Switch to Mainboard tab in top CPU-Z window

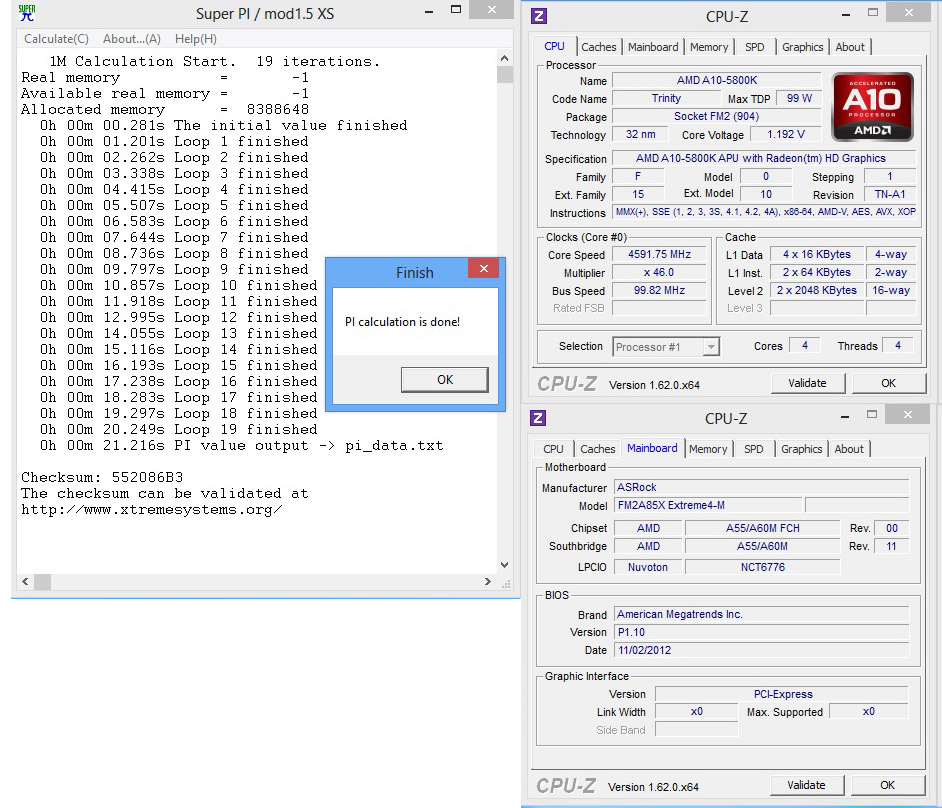click(x=652, y=47)
